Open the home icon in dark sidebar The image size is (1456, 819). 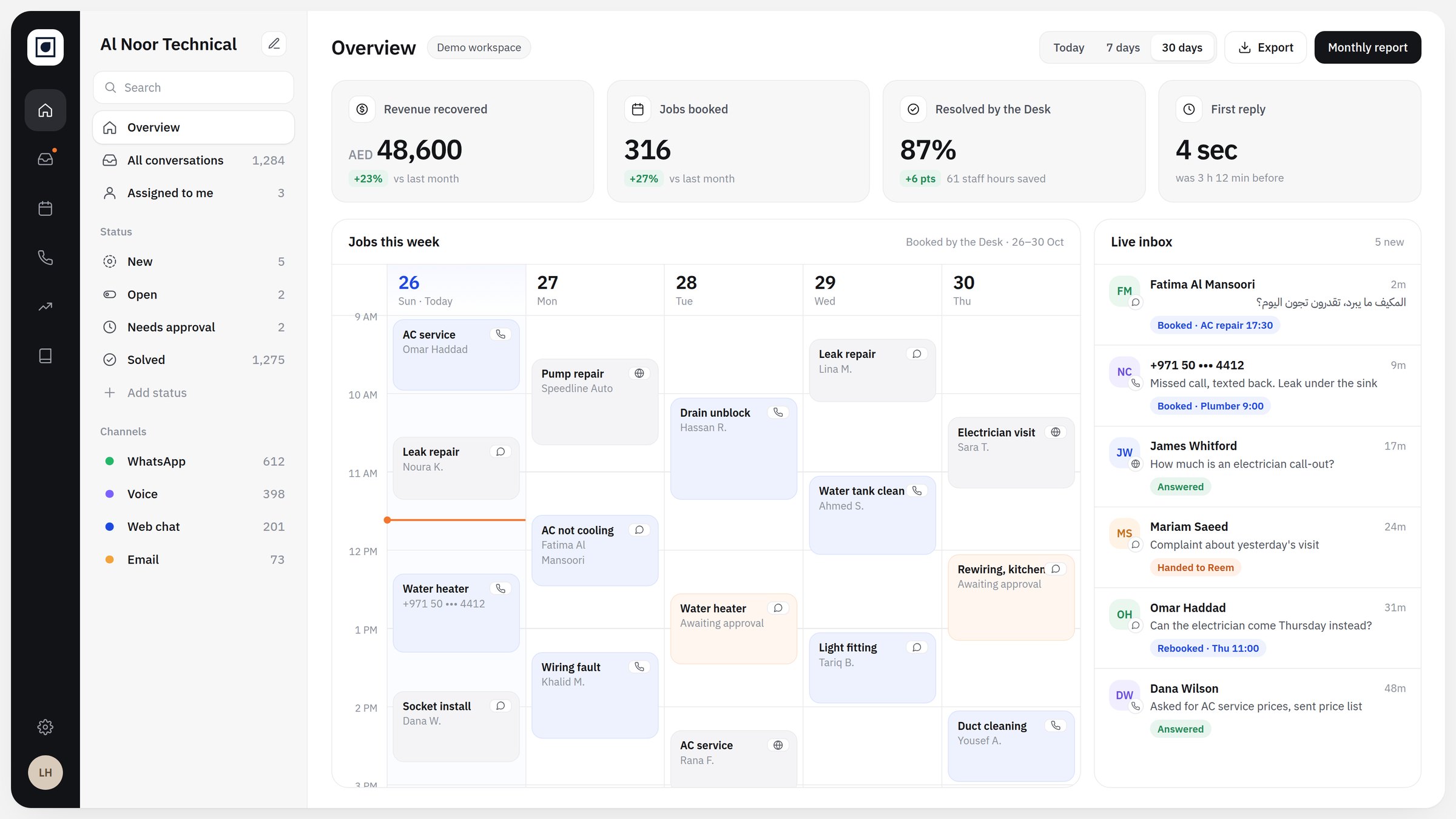[x=45, y=110]
